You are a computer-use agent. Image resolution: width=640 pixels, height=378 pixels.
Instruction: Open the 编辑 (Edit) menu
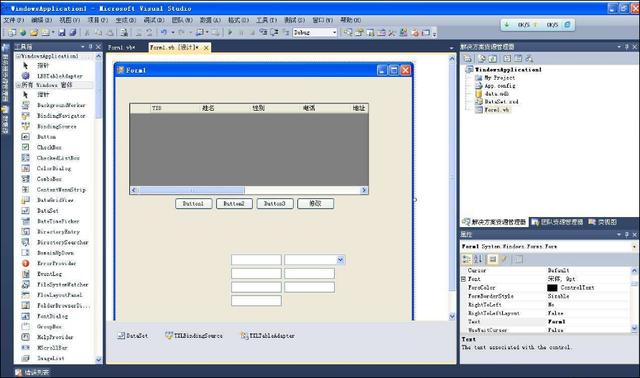click(41, 20)
